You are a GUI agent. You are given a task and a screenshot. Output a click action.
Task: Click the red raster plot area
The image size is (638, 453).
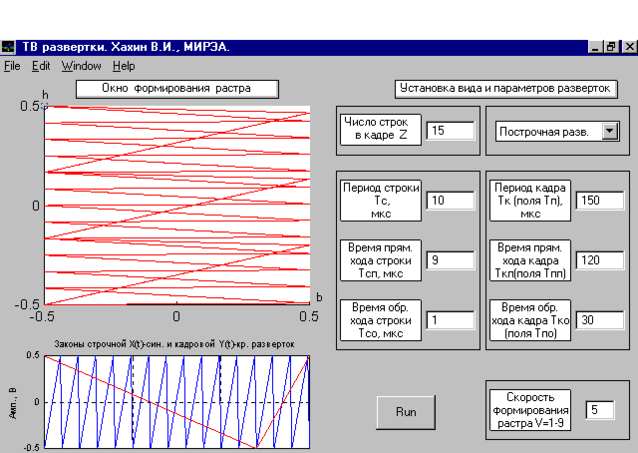point(177,205)
